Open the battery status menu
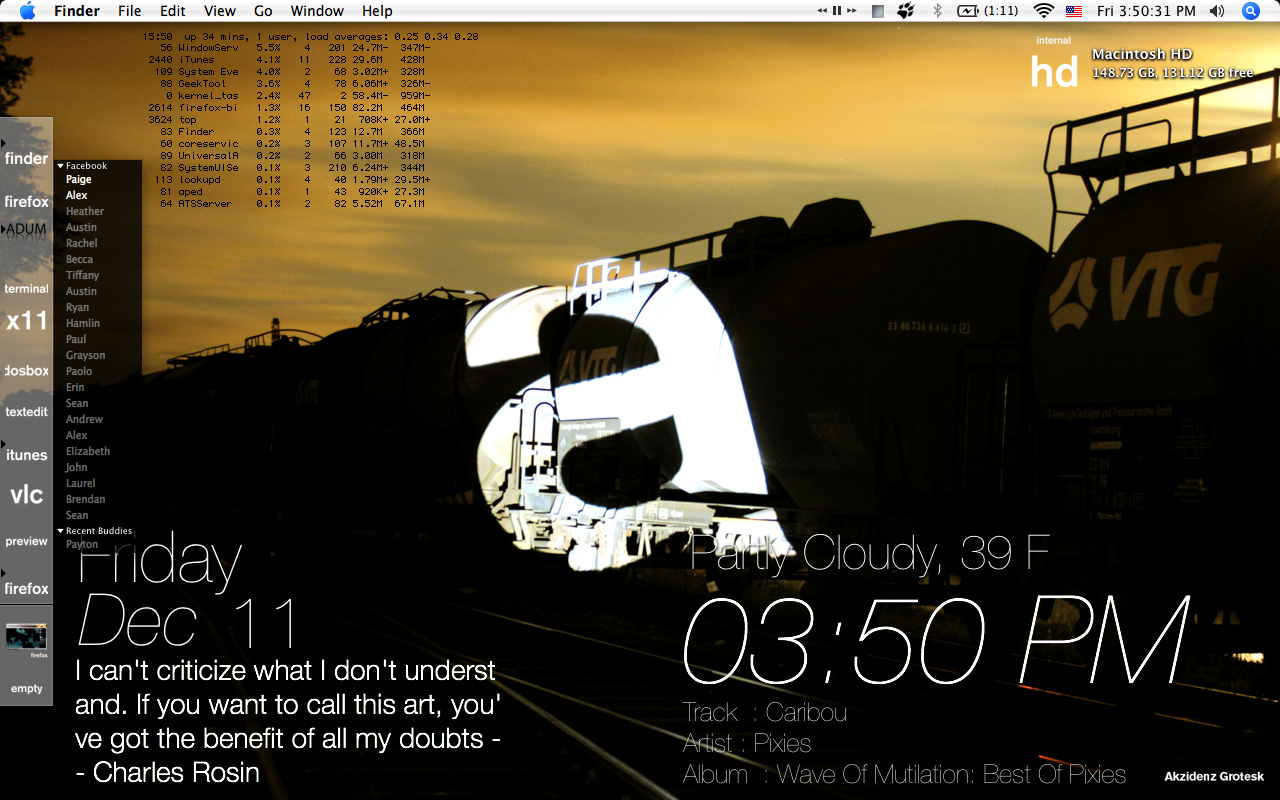The height and width of the screenshot is (800, 1280). [988, 11]
